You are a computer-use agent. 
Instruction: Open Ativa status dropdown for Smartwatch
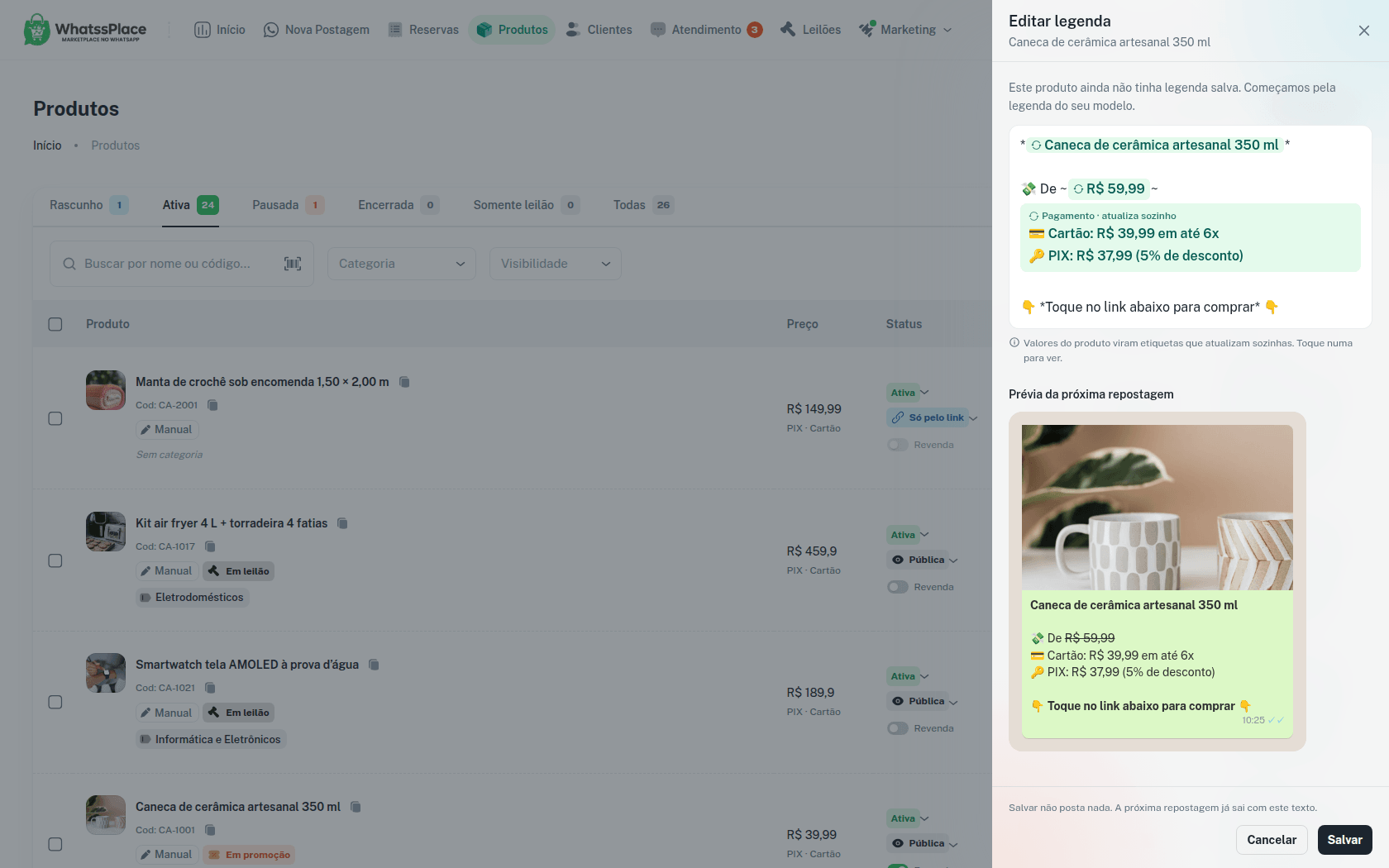(x=909, y=676)
